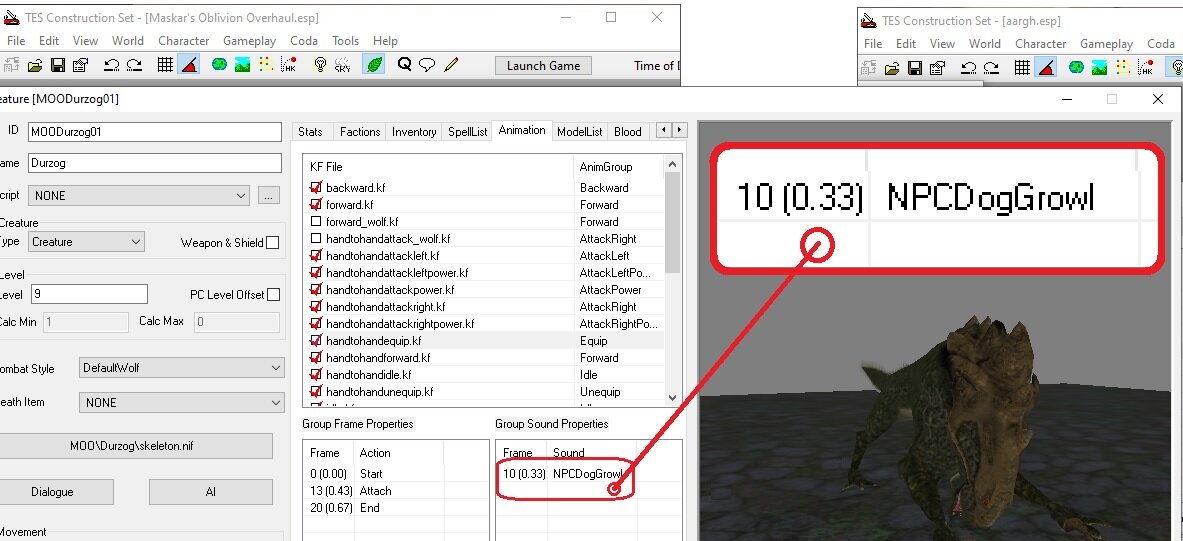Viewport: 1183px width, 541px height.
Task: Click the KF file list scroll-up arrow
Action: tap(673, 162)
